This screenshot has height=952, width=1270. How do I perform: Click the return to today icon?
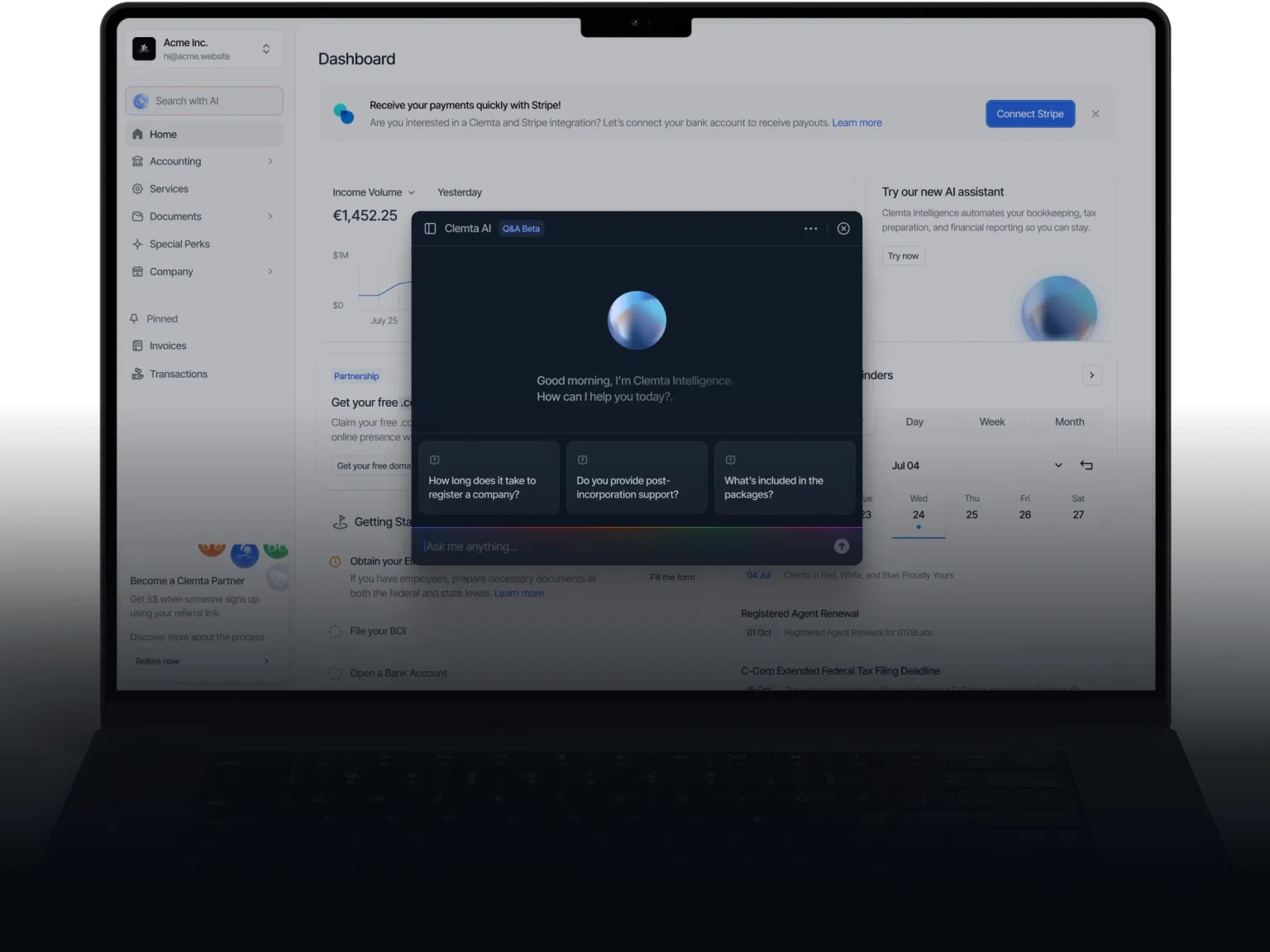1086,465
